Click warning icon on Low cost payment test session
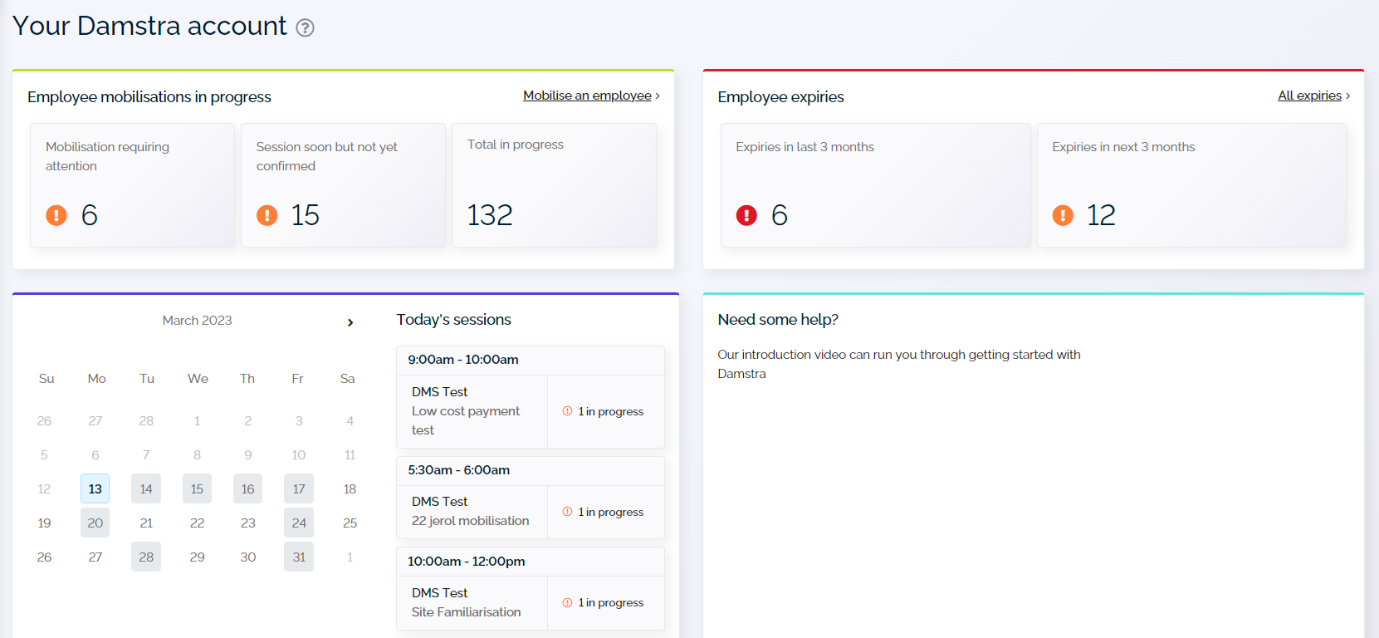1379x638 pixels. tap(567, 411)
